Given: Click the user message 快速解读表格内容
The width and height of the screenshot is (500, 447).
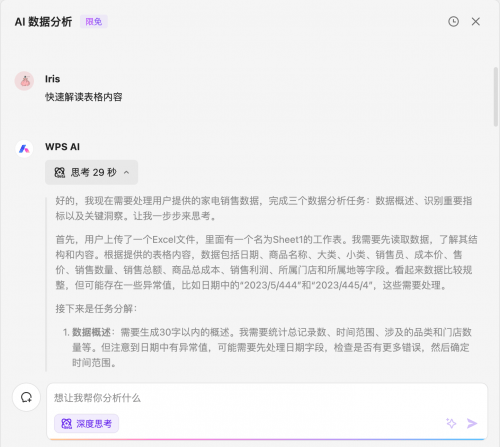Looking at the screenshot, I should (84, 97).
